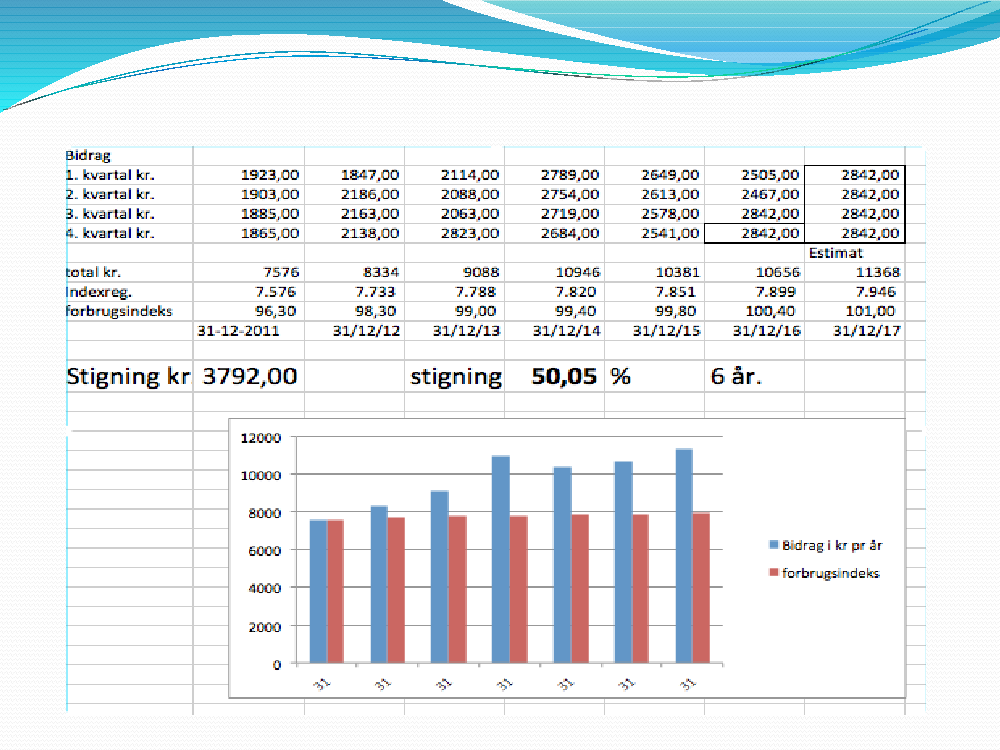The image size is (1000, 750).
Task: Click the '1. kvartal kr.' row label
Action: (x=110, y=175)
